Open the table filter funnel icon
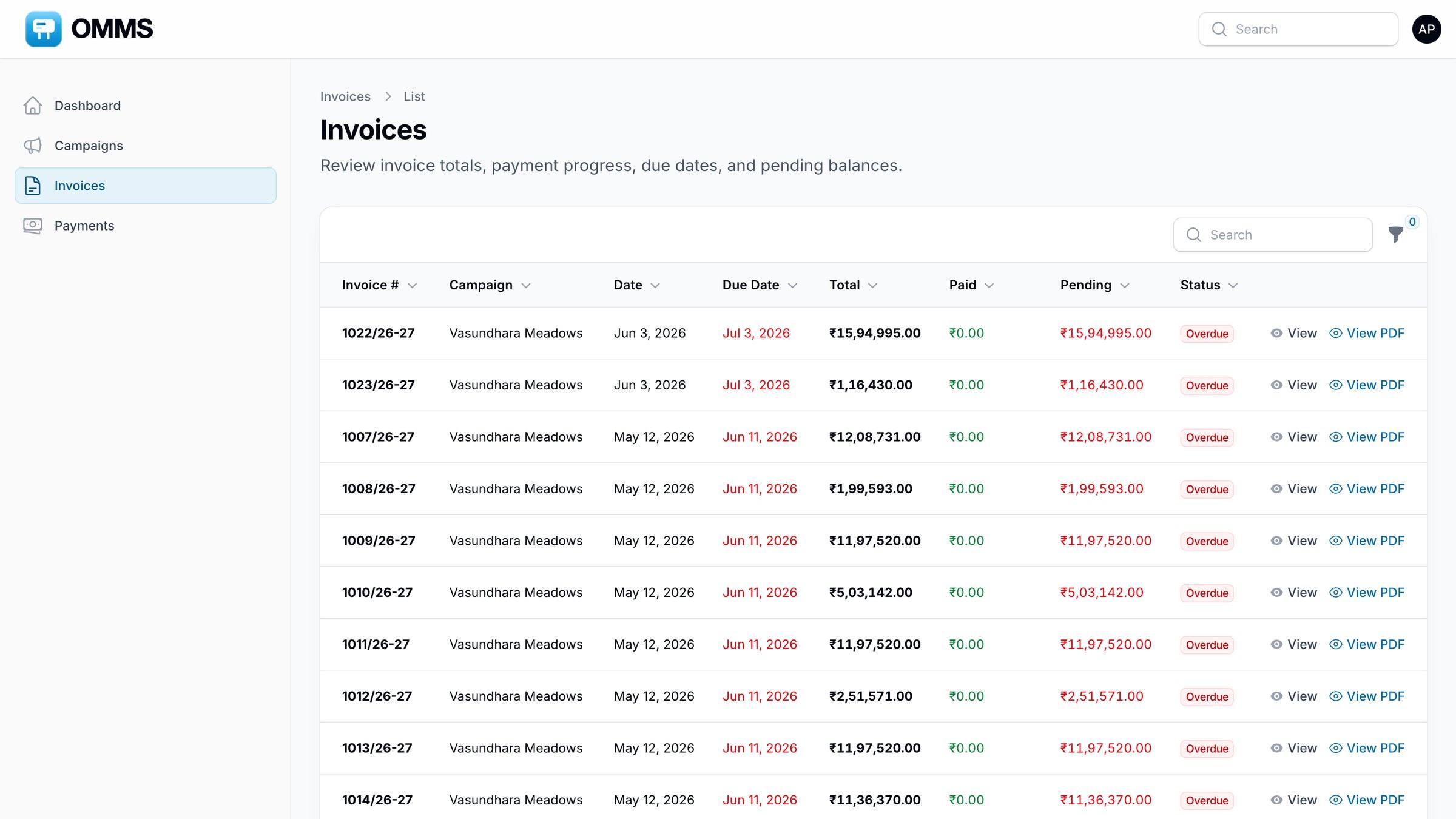1456x819 pixels. click(1395, 234)
